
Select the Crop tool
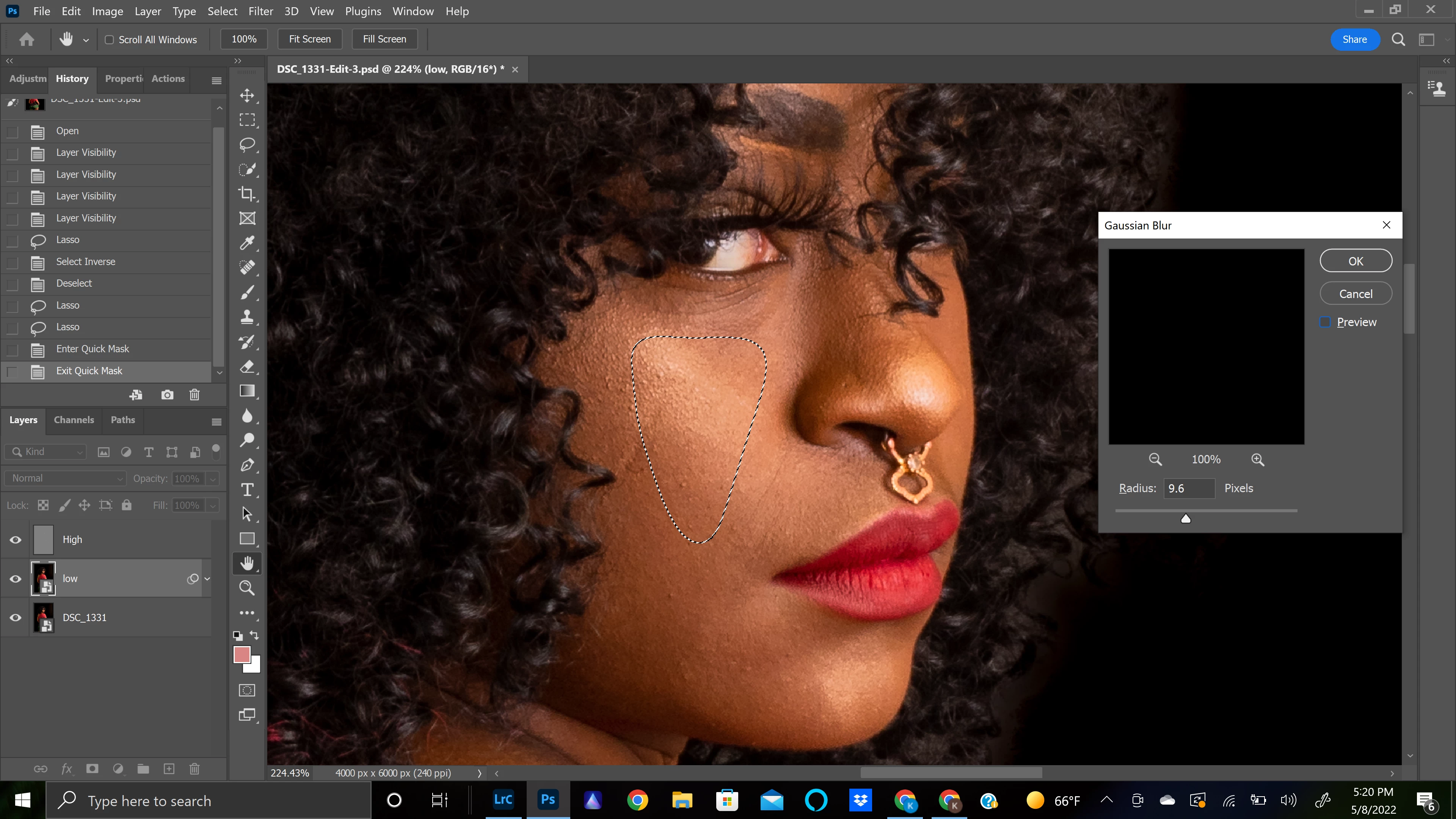(x=247, y=193)
